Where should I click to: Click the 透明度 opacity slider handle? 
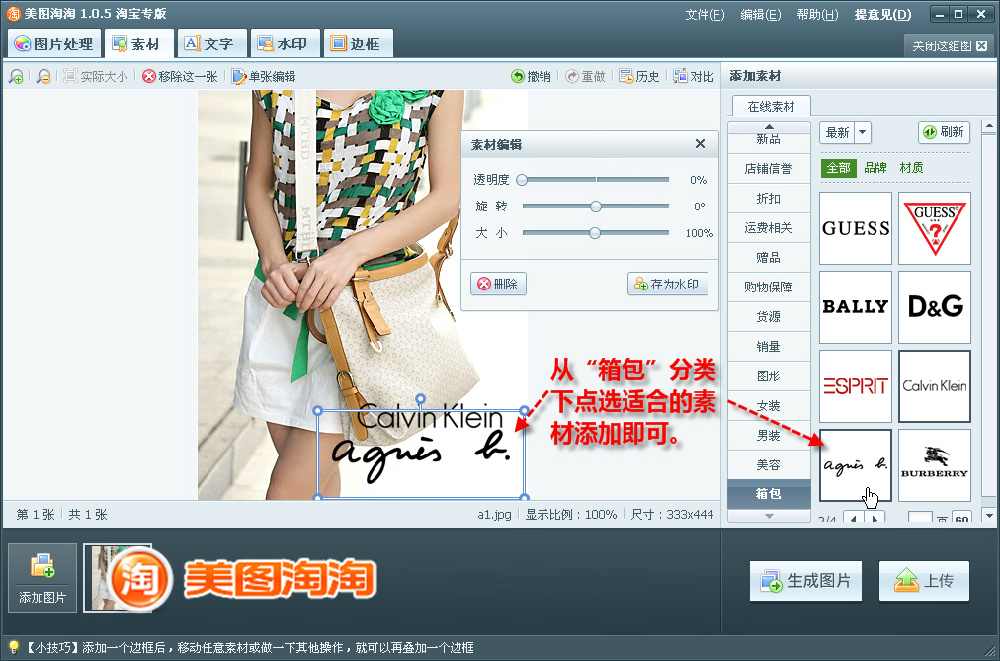[522, 180]
